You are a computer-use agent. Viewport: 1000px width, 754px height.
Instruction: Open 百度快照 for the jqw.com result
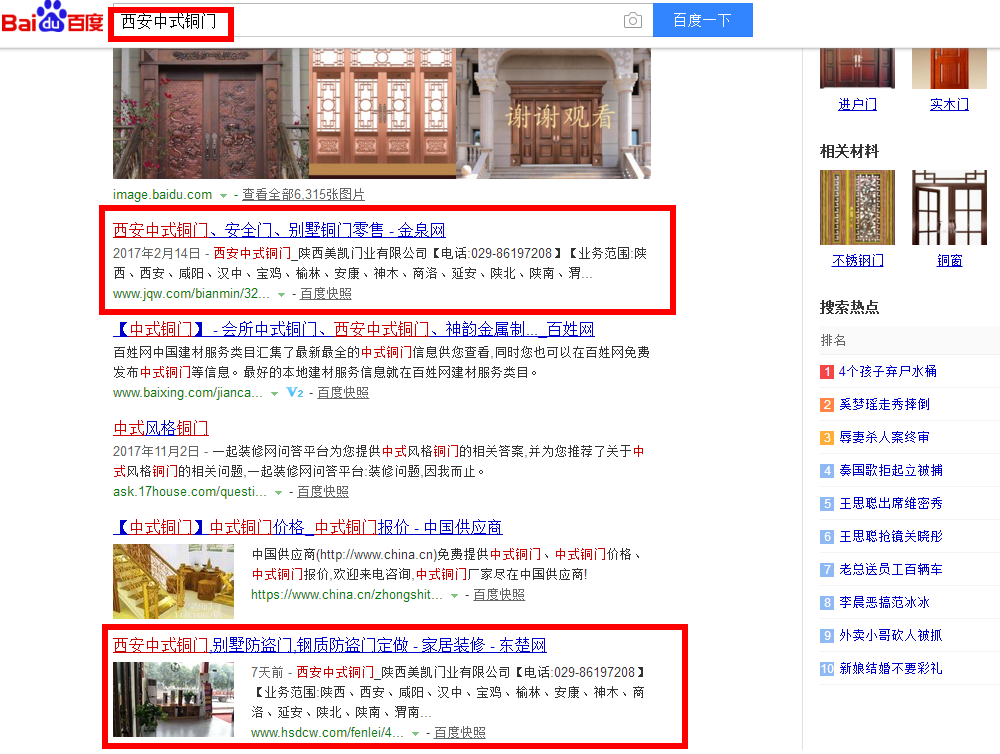(x=326, y=293)
